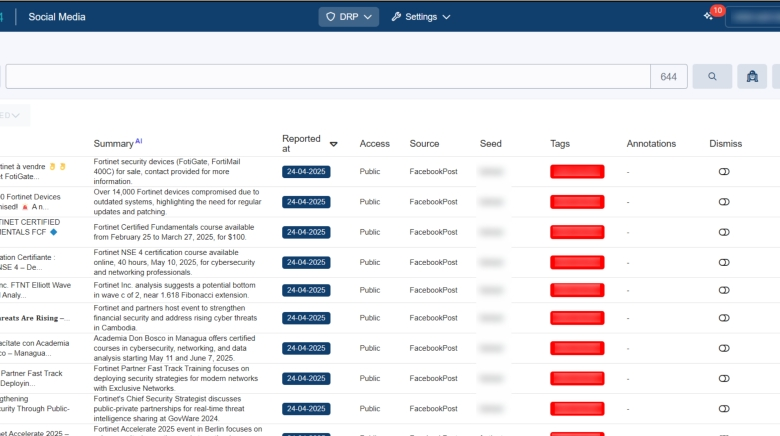Click inside the search input field
Image resolution: width=780 pixels, height=436 pixels.
[x=328, y=77]
